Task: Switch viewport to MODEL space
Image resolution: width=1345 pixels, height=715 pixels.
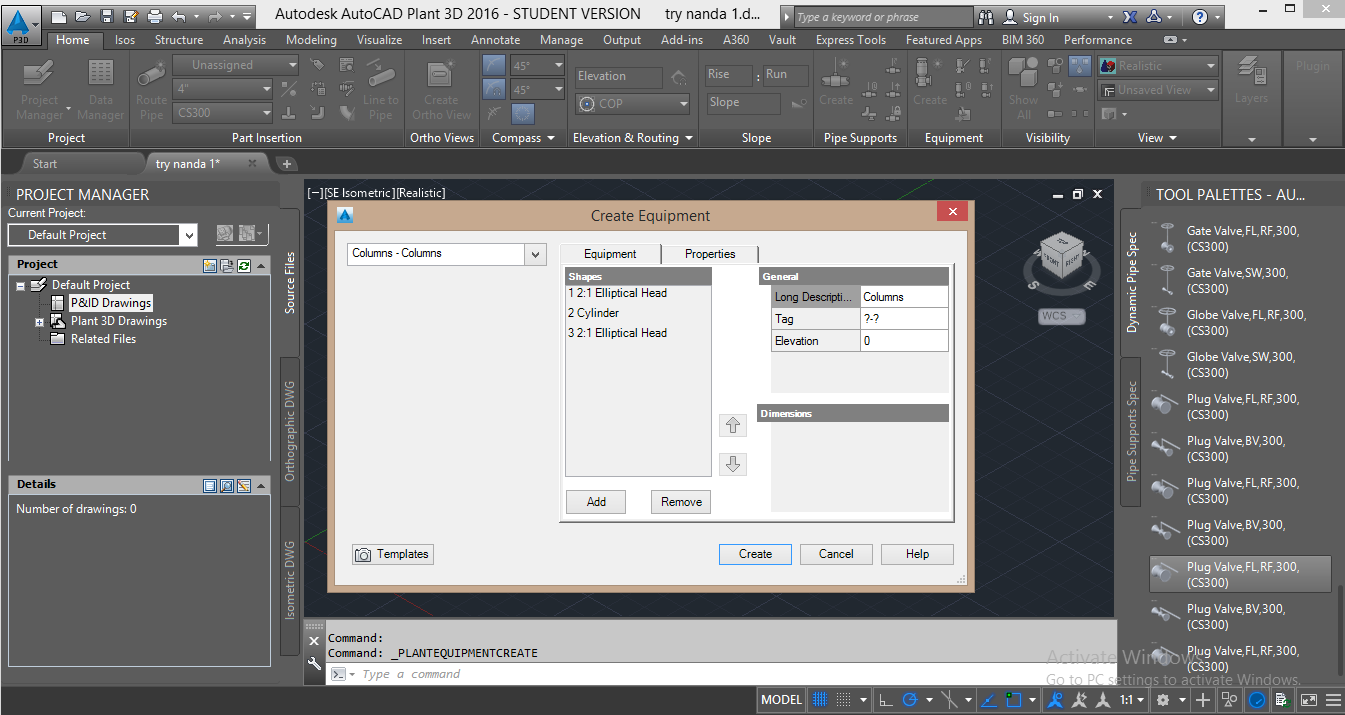Action: click(x=781, y=699)
